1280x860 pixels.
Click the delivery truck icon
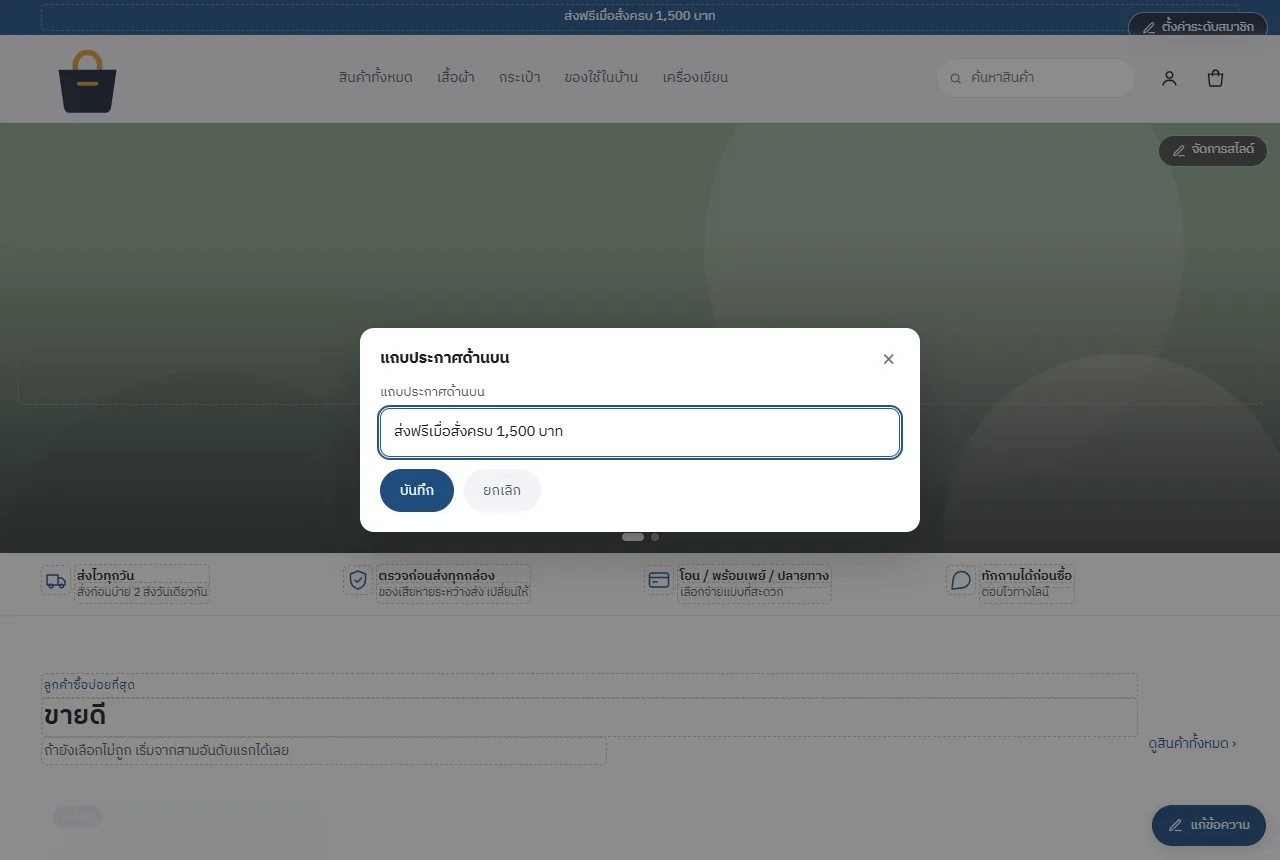pos(56,580)
